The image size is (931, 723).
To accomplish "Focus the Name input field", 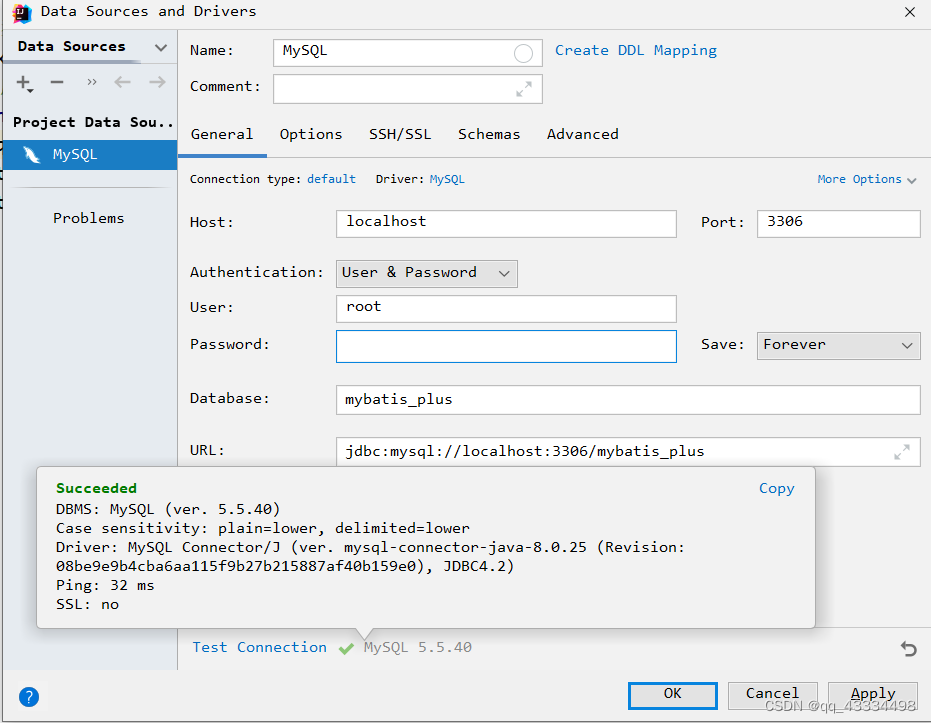I will tap(407, 53).
